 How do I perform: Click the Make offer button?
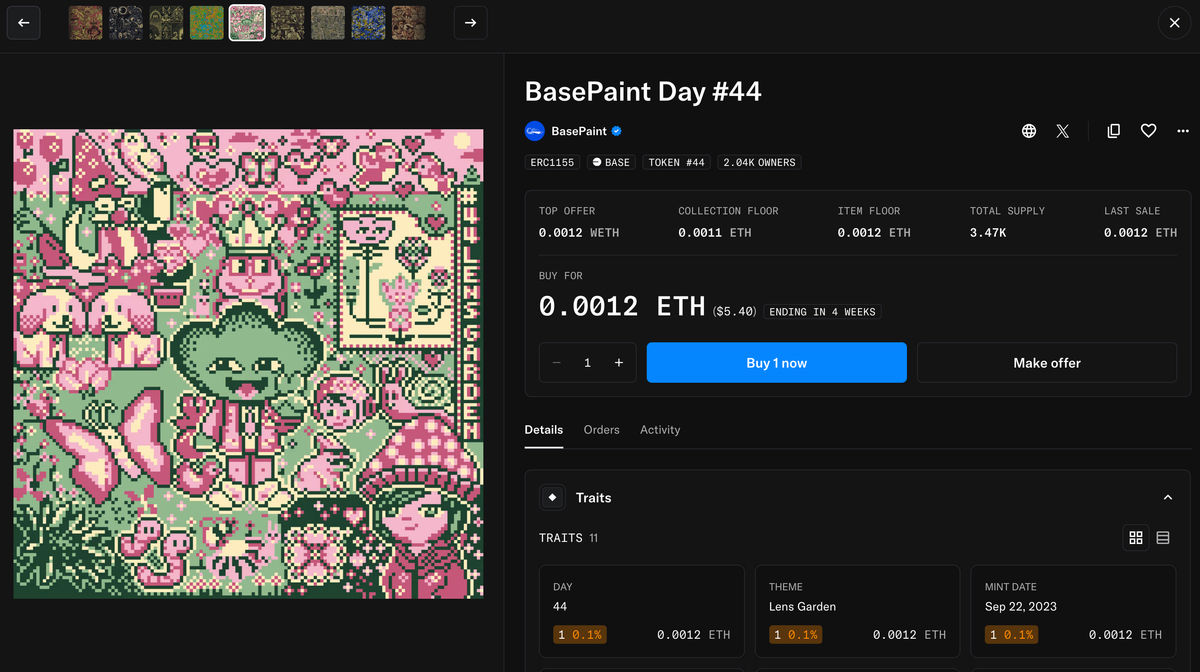click(x=1047, y=363)
